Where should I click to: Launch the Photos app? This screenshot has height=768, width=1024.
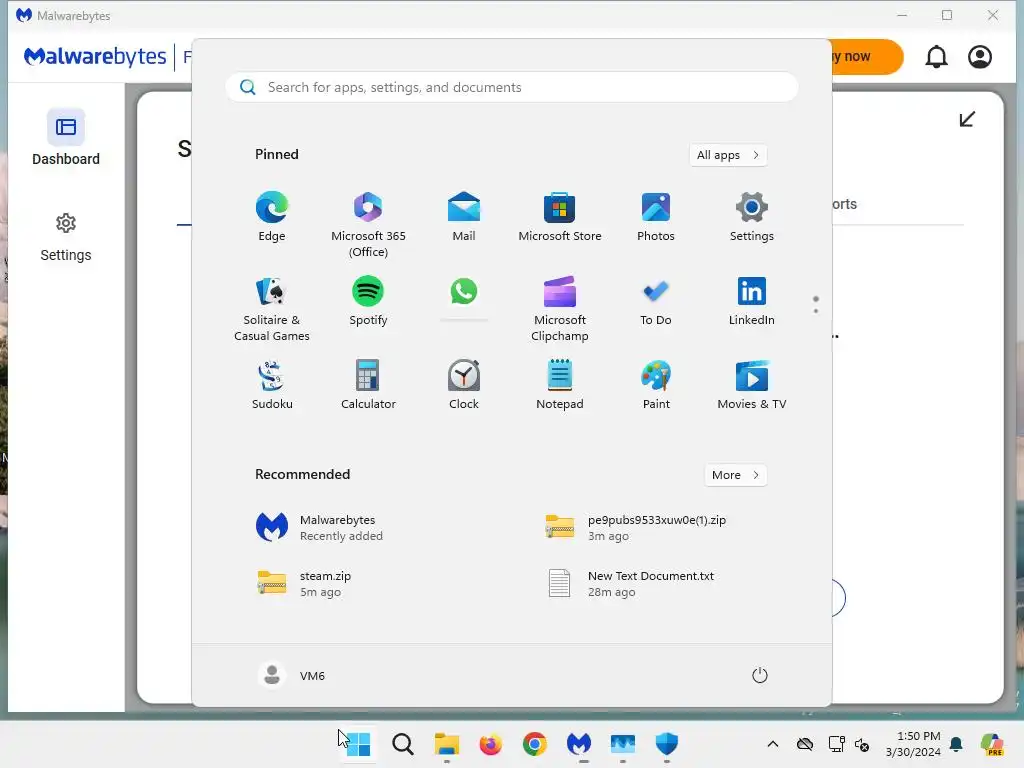coord(656,217)
